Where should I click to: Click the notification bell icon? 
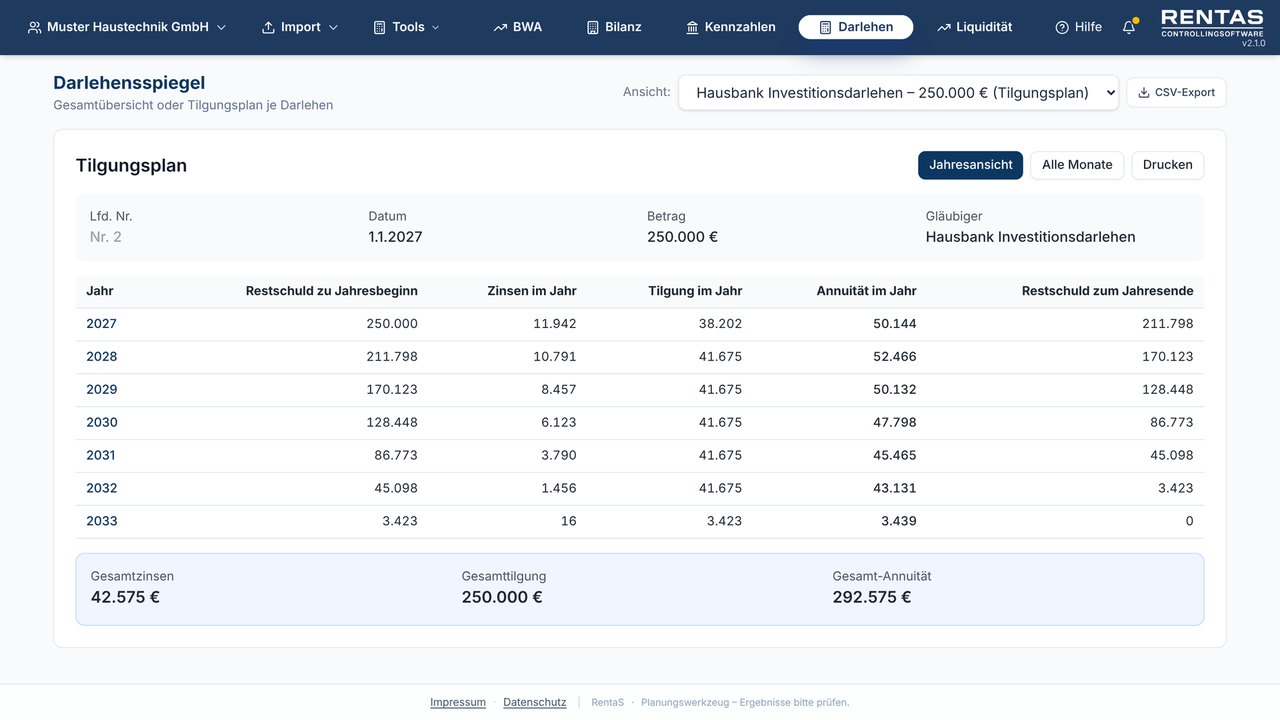(1129, 28)
